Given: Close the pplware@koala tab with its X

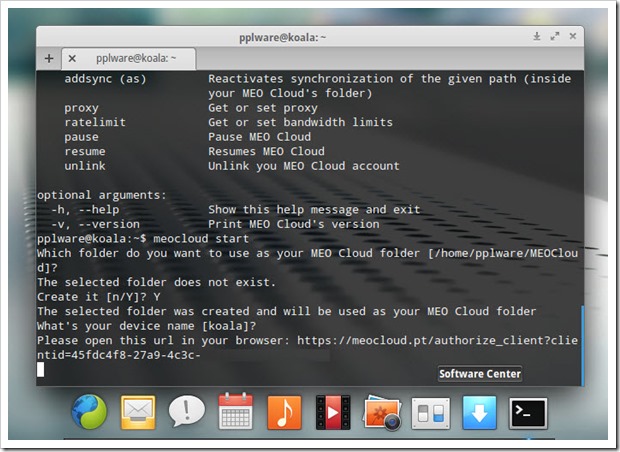Looking at the screenshot, I should pyautogui.click(x=72, y=59).
